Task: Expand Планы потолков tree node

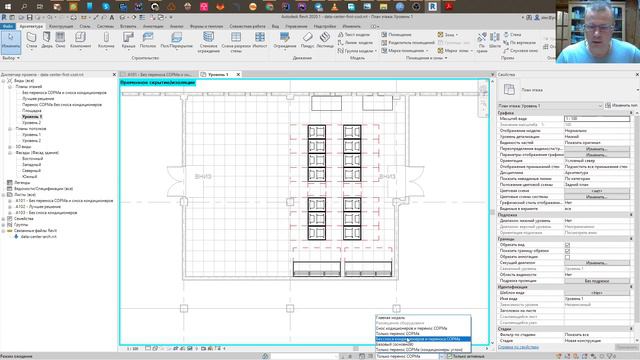Action: 10,129
